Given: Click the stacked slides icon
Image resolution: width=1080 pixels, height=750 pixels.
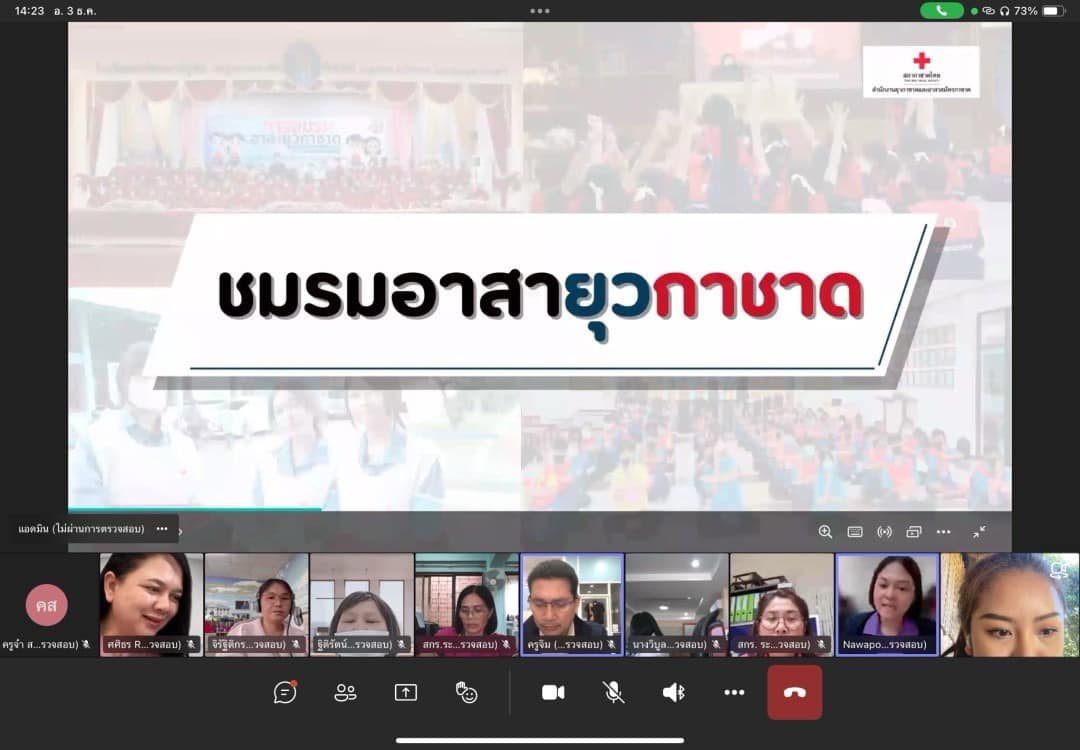Looking at the screenshot, I should point(913,532).
